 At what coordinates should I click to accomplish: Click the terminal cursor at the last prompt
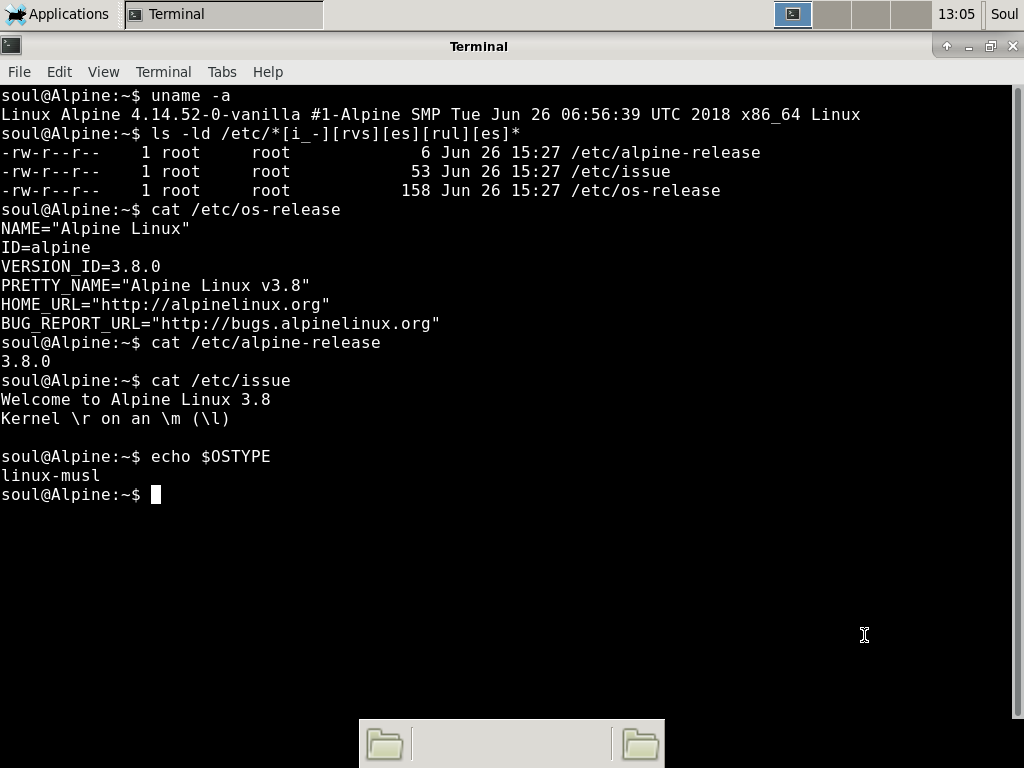click(x=156, y=494)
